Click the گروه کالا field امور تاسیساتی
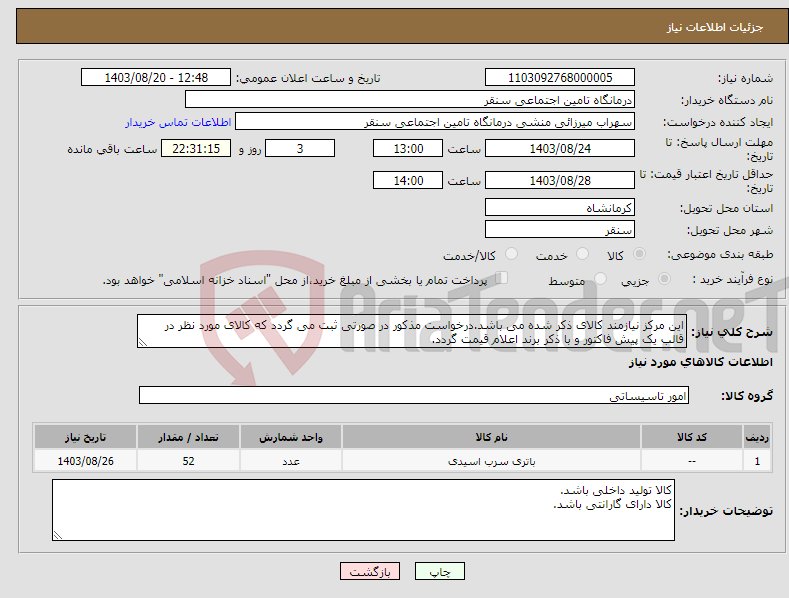This screenshot has height=598, width=789. 414,395
